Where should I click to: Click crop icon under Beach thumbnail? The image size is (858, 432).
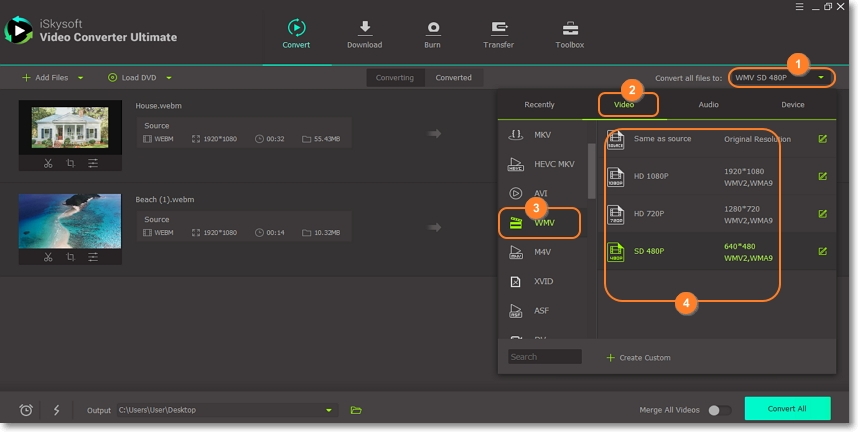70,257
